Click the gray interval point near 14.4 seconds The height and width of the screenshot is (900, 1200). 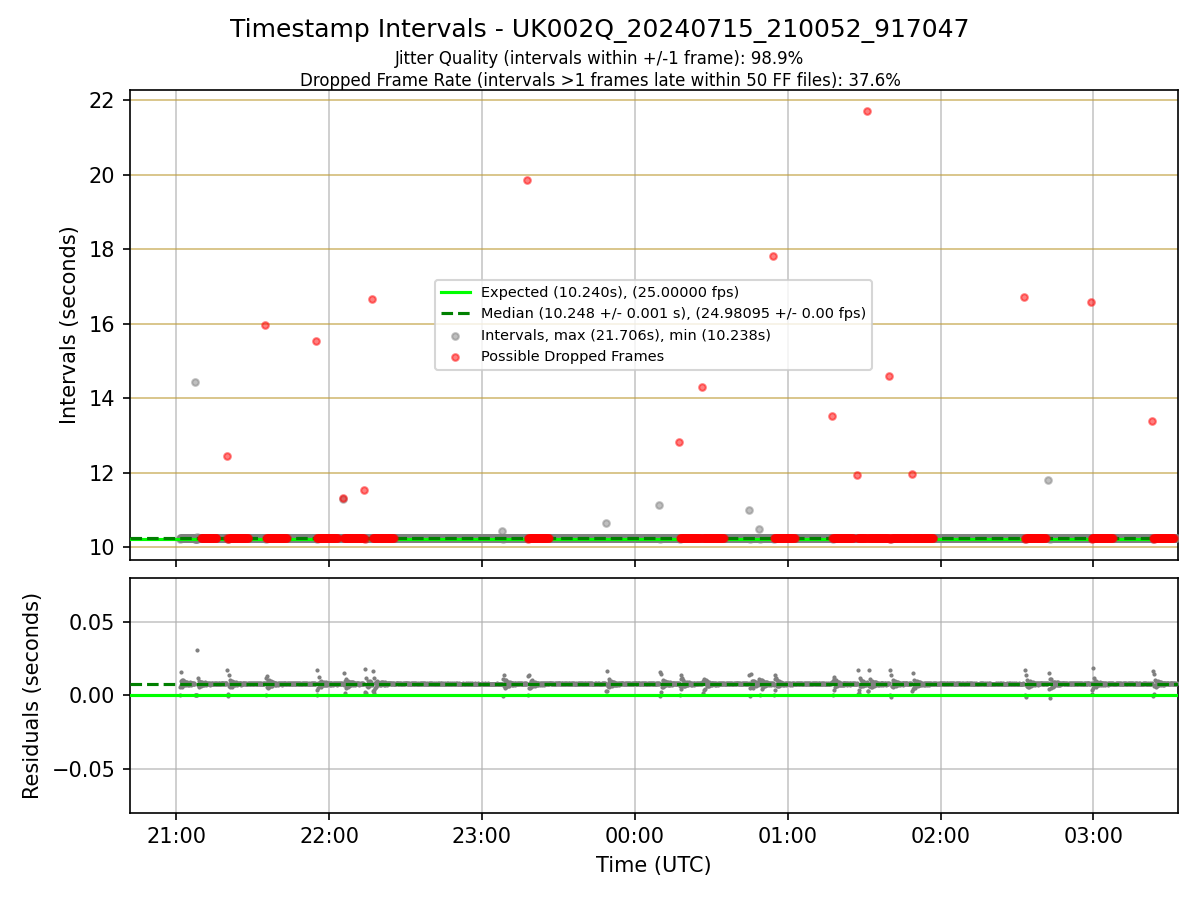point(195,382)
